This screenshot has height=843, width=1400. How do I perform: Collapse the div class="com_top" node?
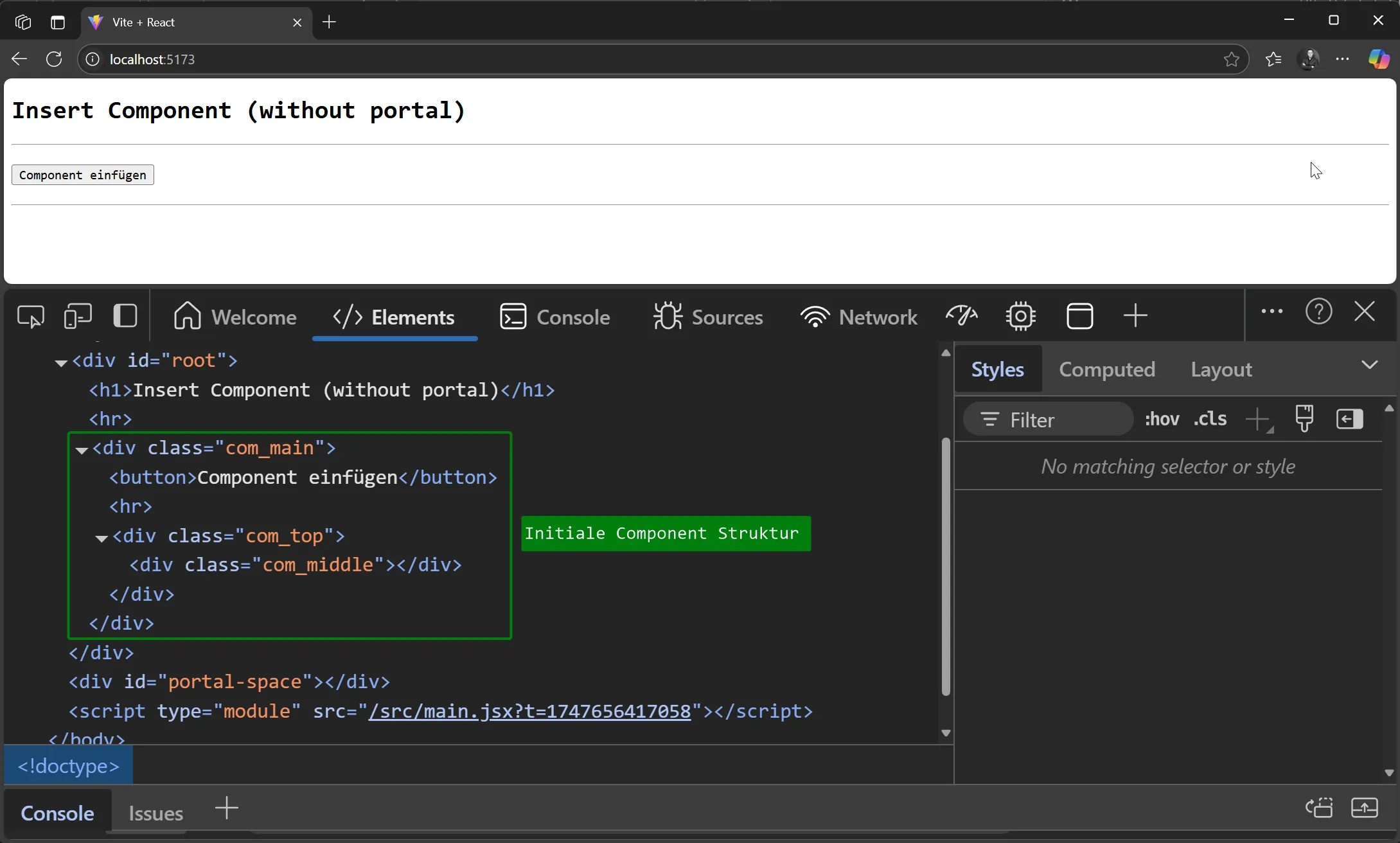[102, 538]
